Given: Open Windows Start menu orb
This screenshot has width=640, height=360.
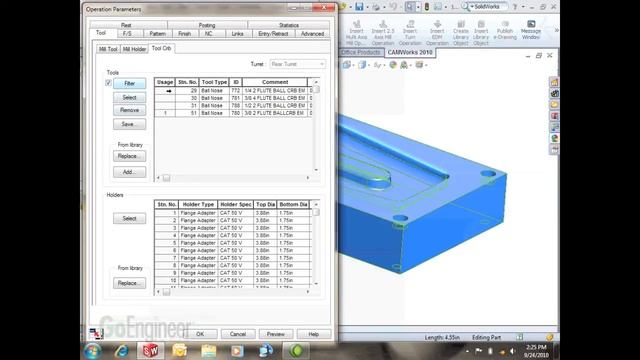Looking at the screenshot, I should coord(93,351).
